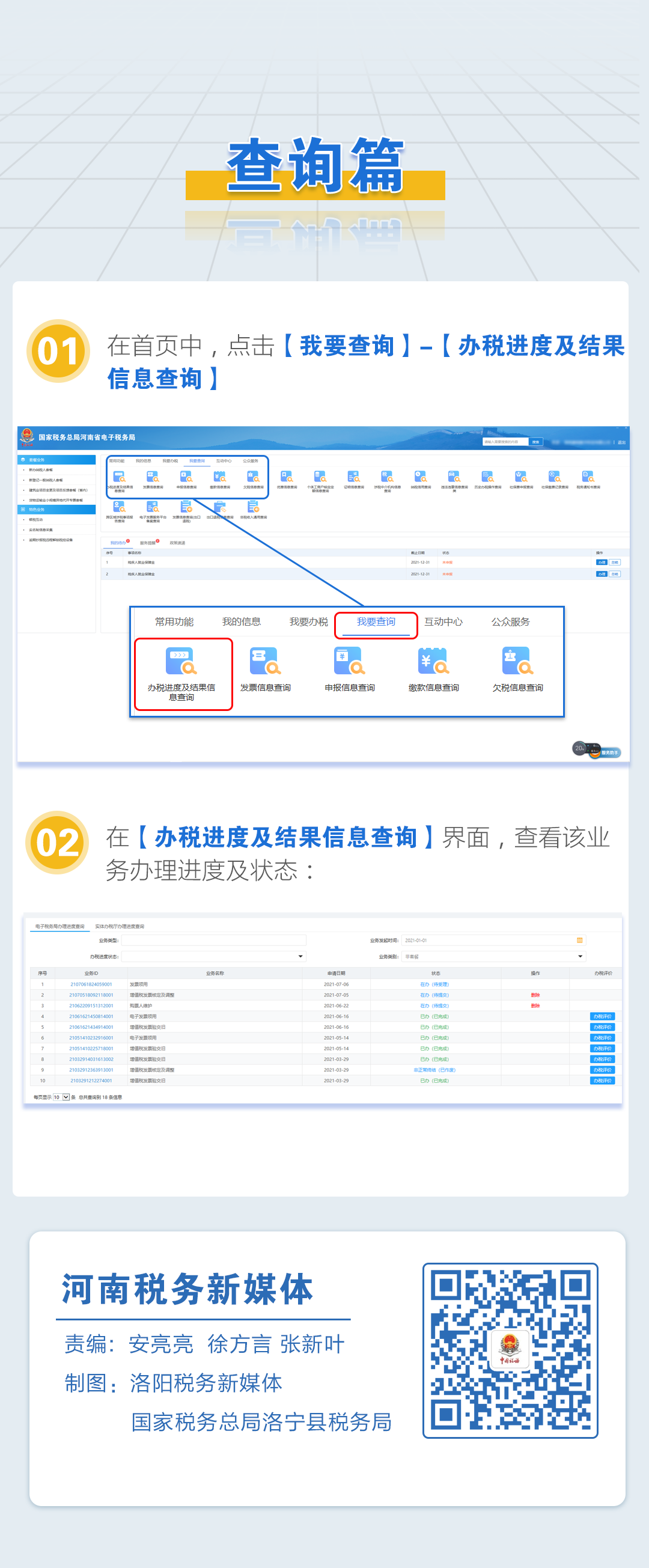649x1568 pixels.
Task: Switch to 实体办税厅办理进度查询 tab
Action: (120, 926)
